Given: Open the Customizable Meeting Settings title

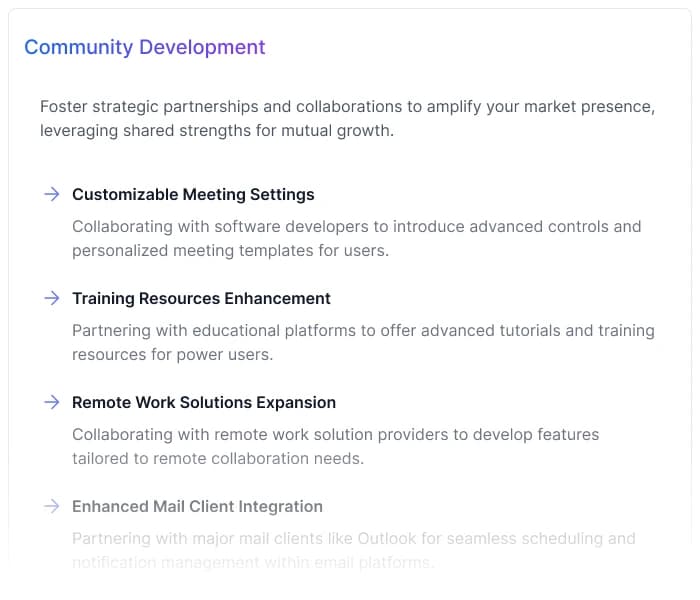Looking at the screenshot, I should (x=193, y=194).
